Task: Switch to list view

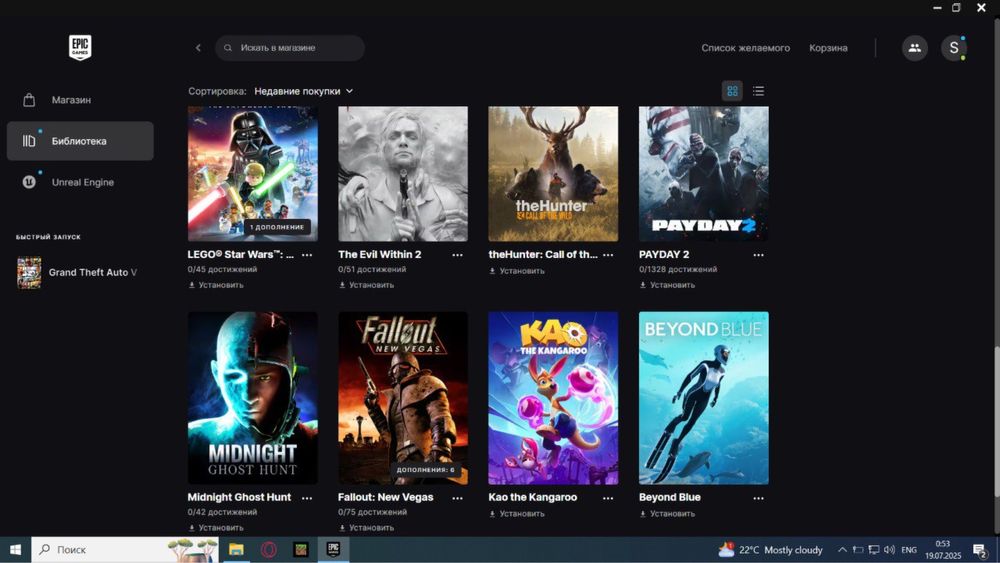Action: click(758, 91)
